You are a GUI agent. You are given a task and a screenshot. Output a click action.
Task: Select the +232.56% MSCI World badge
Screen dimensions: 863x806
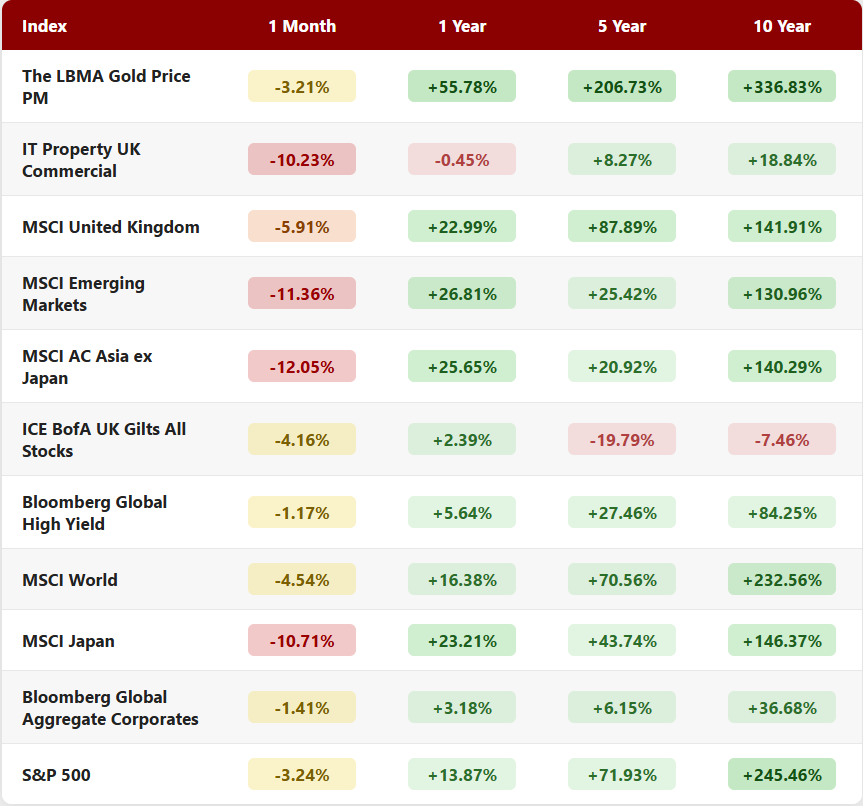click(x=782, y=580)
